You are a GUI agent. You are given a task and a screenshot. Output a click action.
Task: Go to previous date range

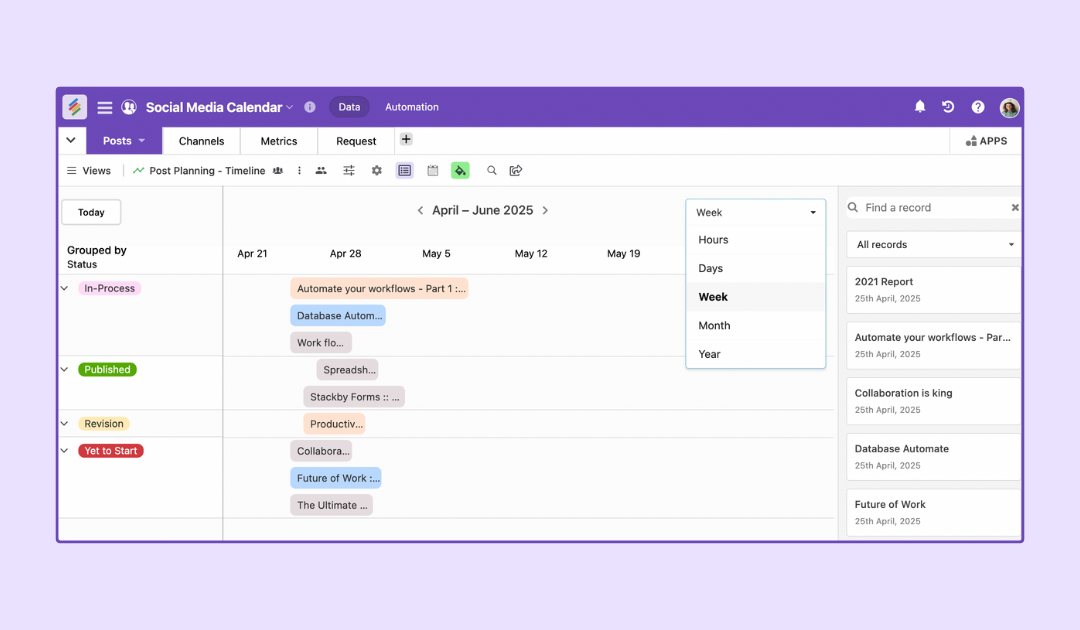pos(420,211)
